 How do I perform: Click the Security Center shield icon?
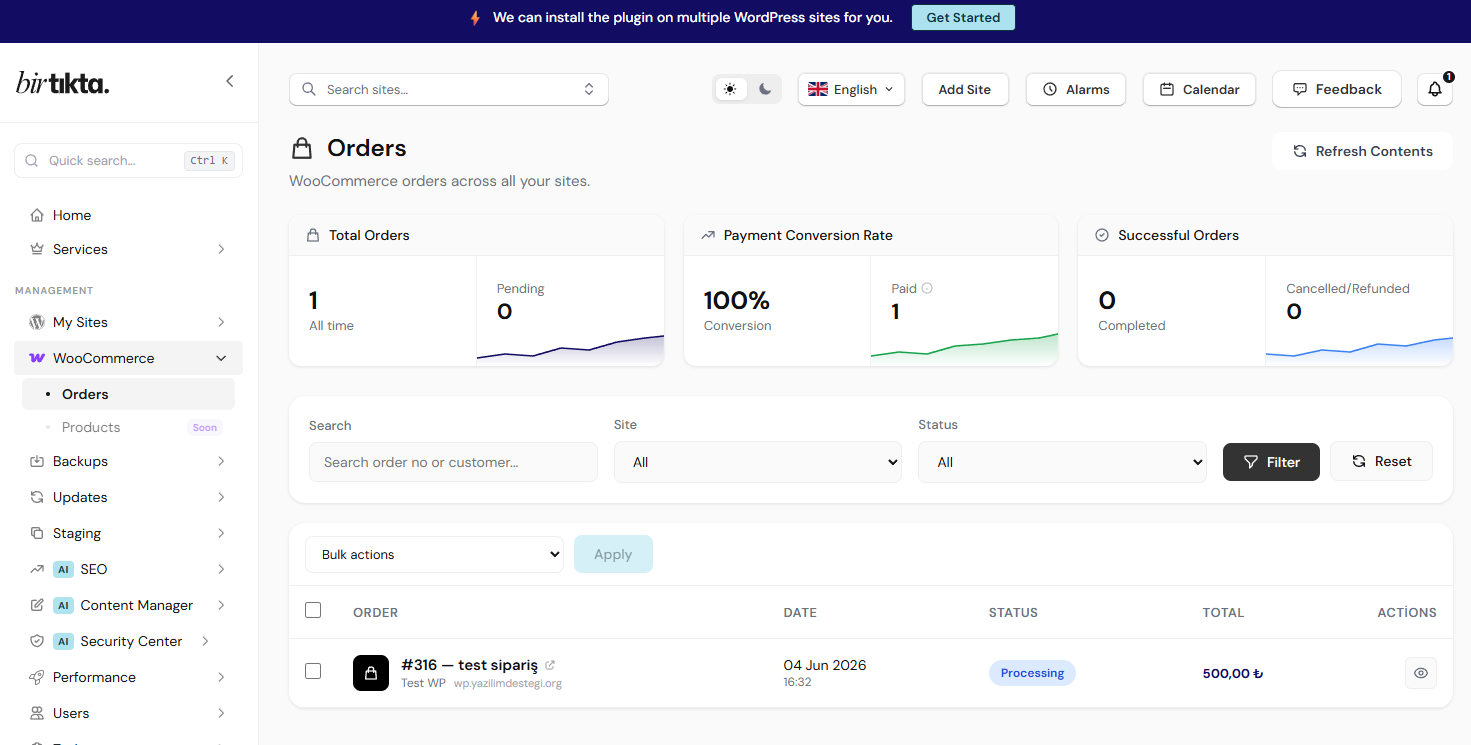[37, 641]
